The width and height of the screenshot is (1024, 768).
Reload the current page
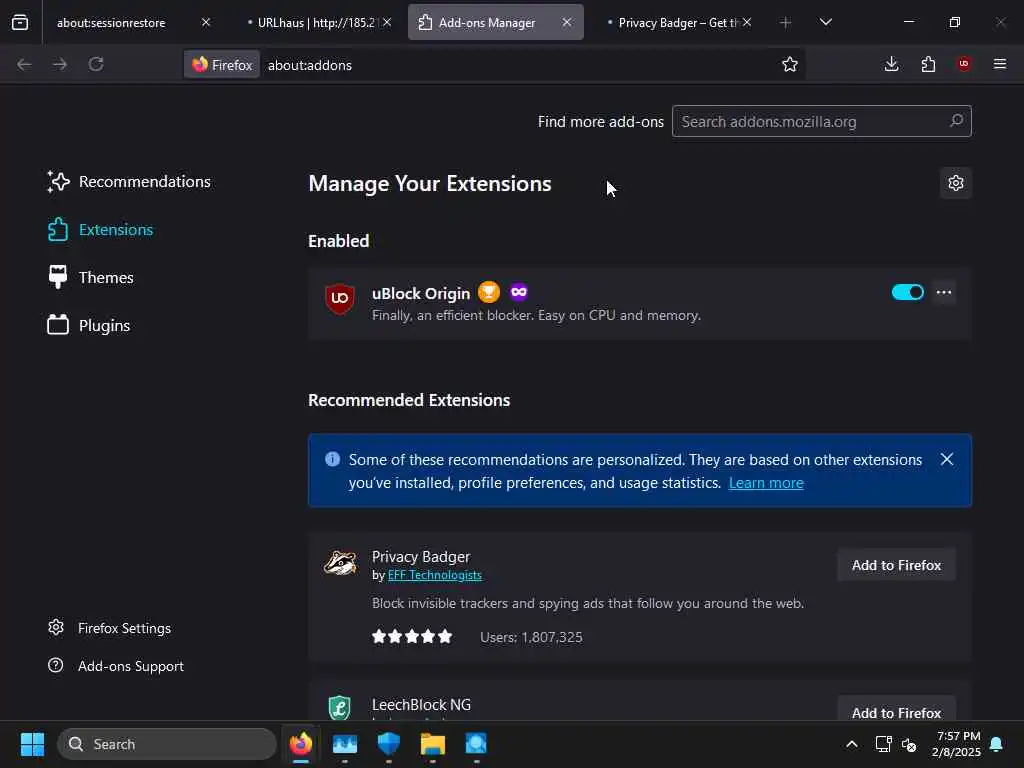pyautogui.click(x=96, y=64)
